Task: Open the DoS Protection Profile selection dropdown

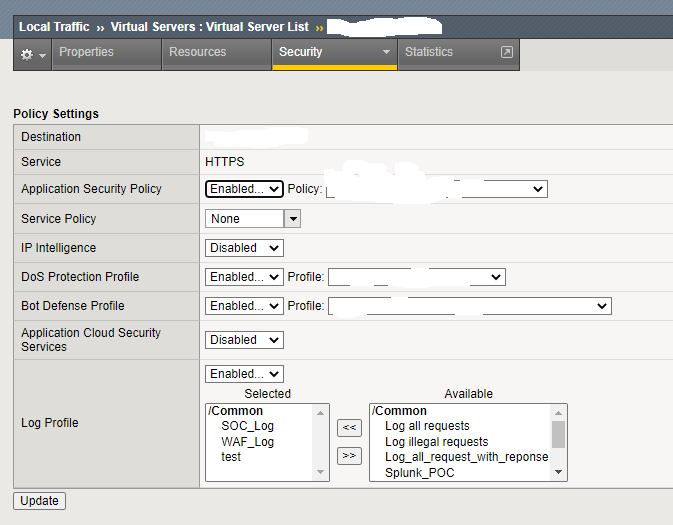Action: coord(416,277)
